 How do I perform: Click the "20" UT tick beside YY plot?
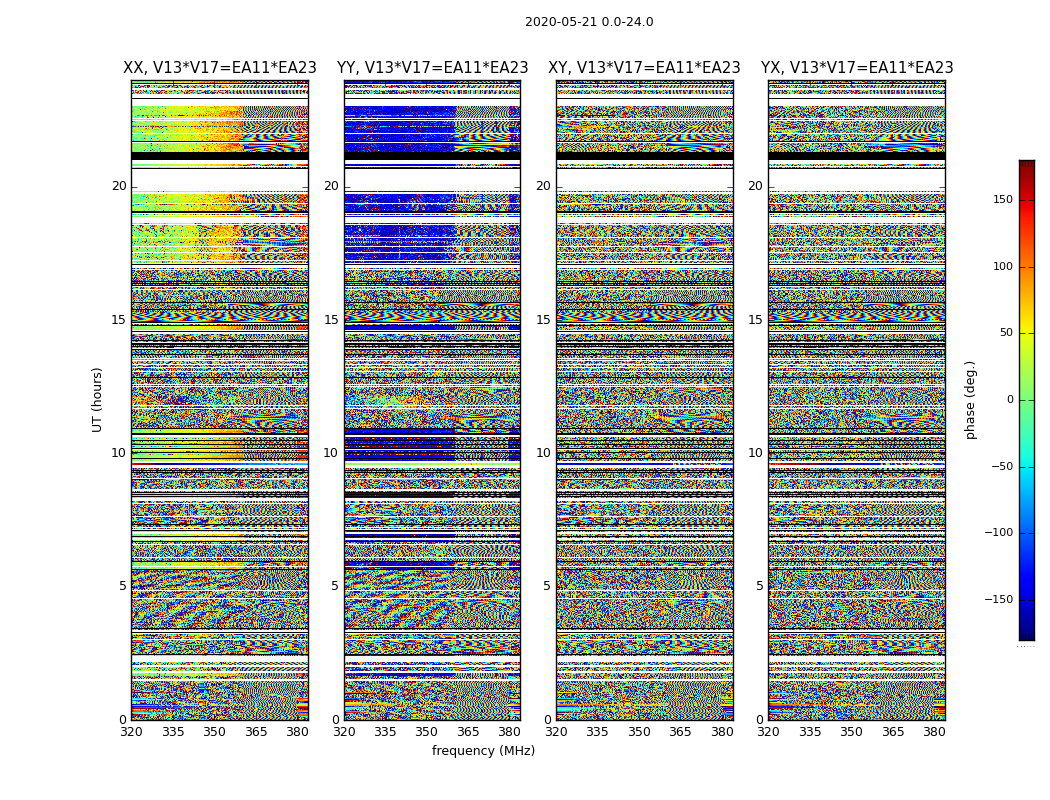[x=331, y=186]
